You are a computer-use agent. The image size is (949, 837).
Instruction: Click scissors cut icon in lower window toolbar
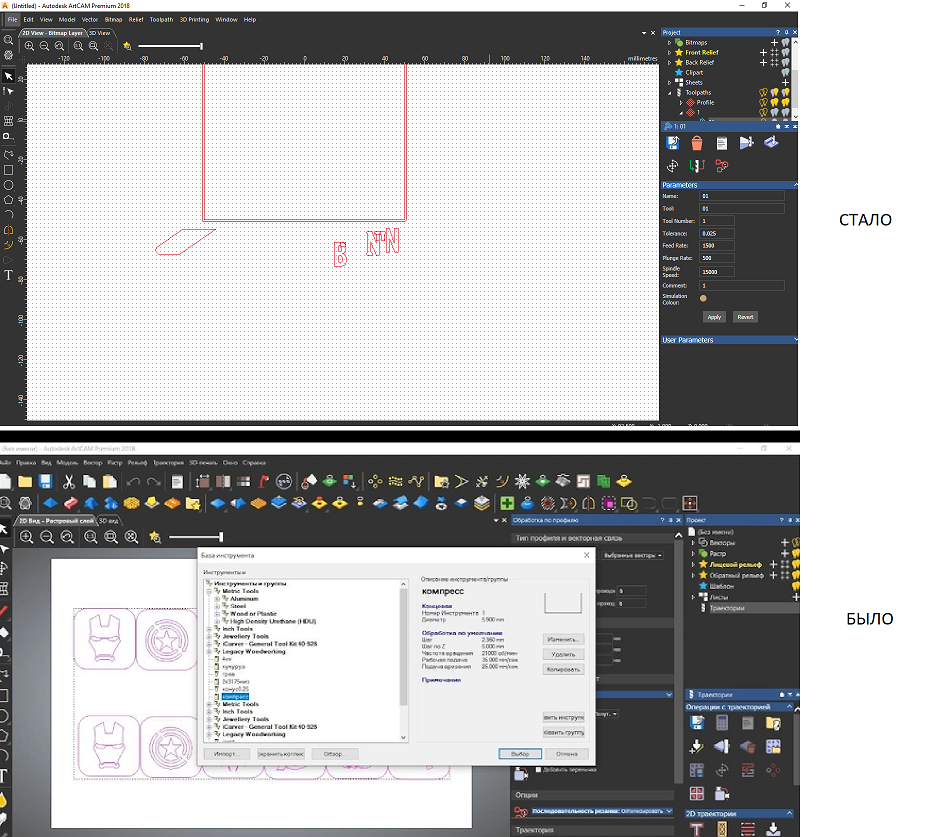point(68,481)
